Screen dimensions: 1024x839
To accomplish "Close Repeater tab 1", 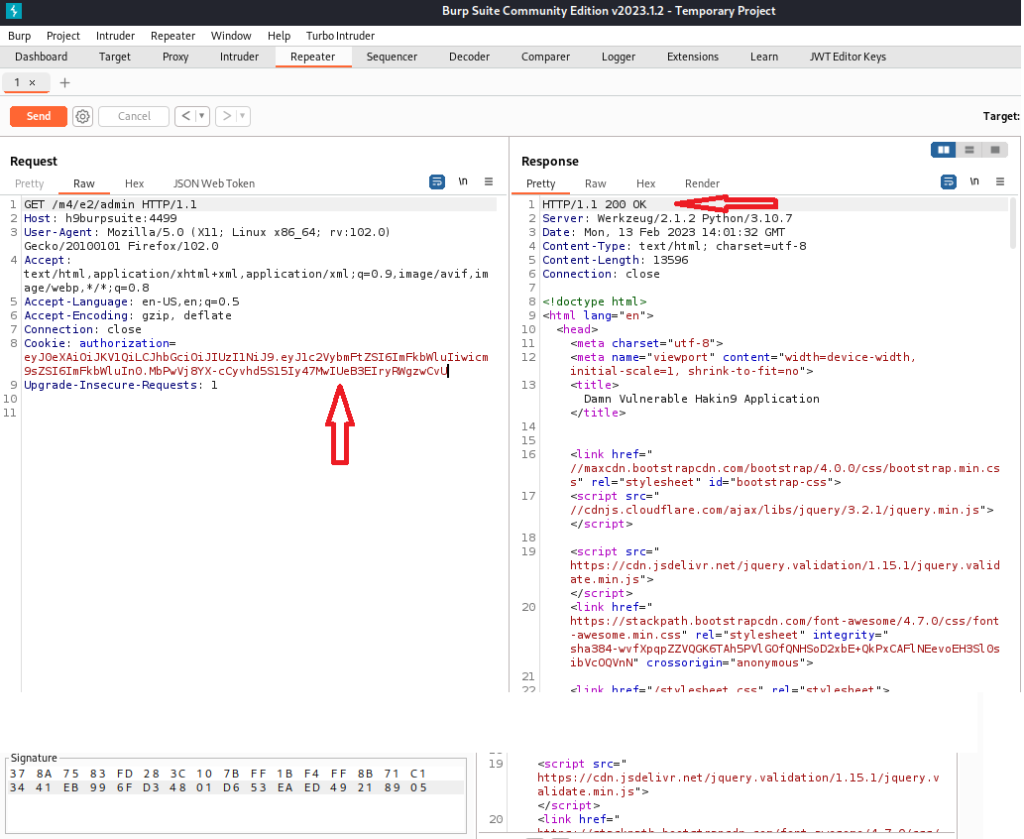I will click(x=32, y=82).
